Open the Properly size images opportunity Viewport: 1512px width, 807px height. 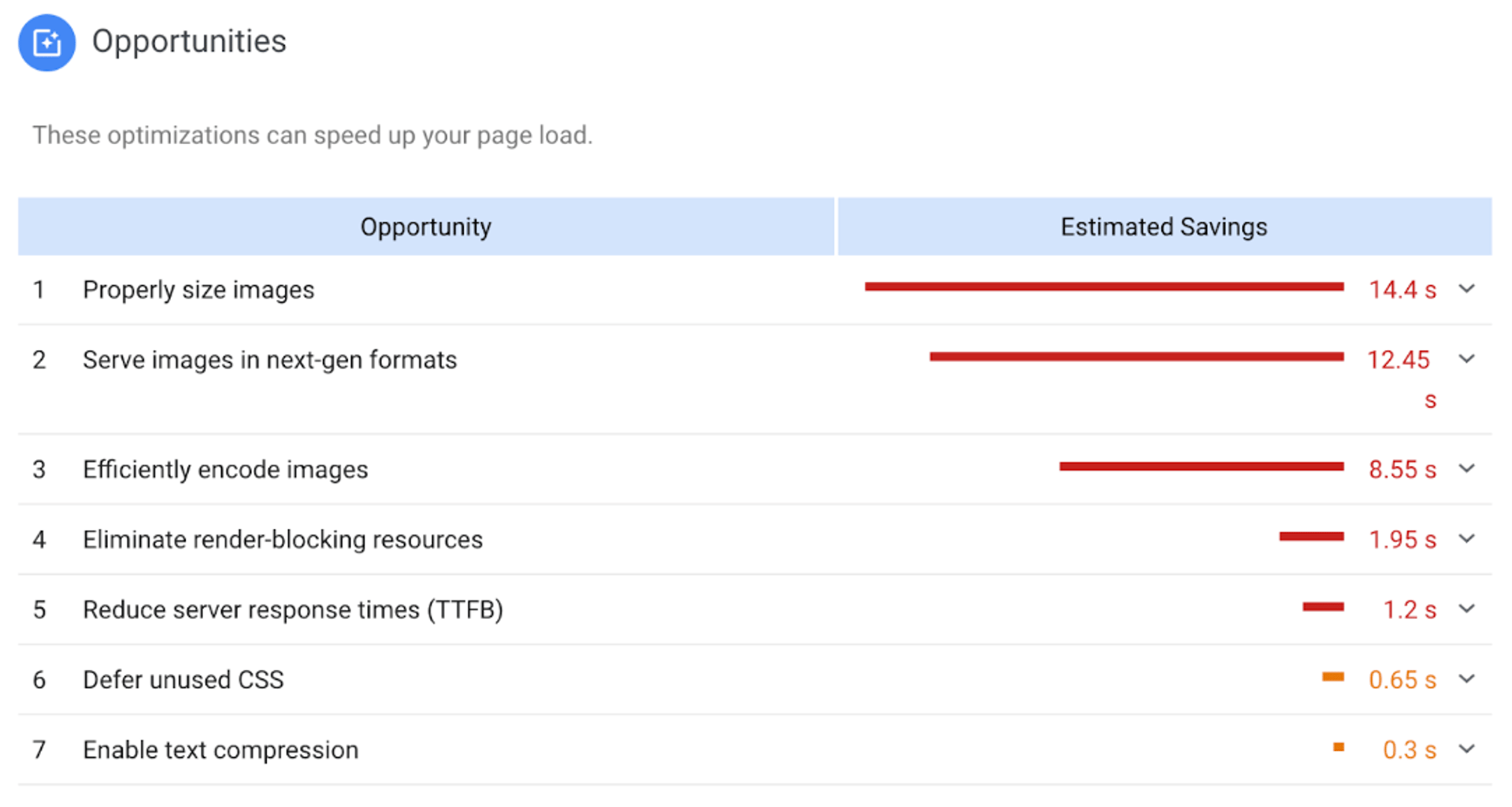198,289
